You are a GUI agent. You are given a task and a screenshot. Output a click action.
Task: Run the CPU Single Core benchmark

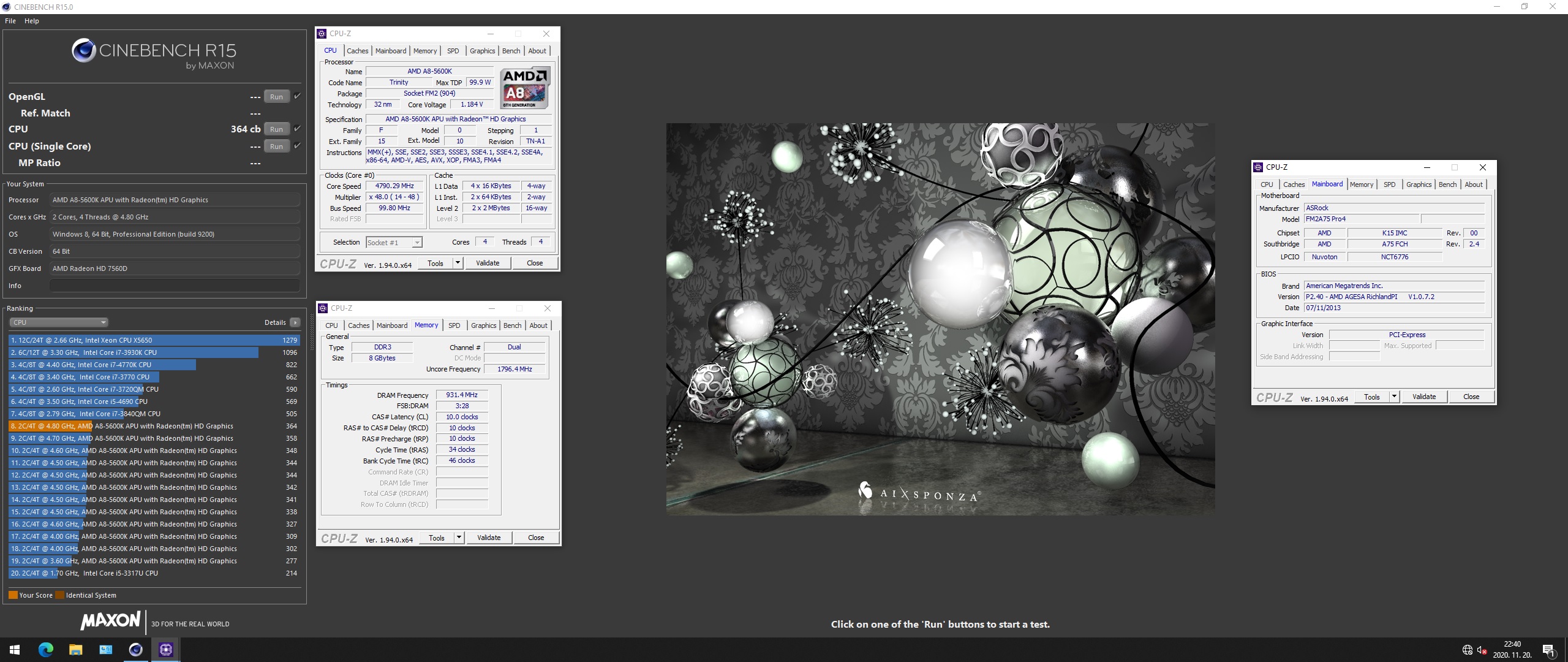(277, 146)
